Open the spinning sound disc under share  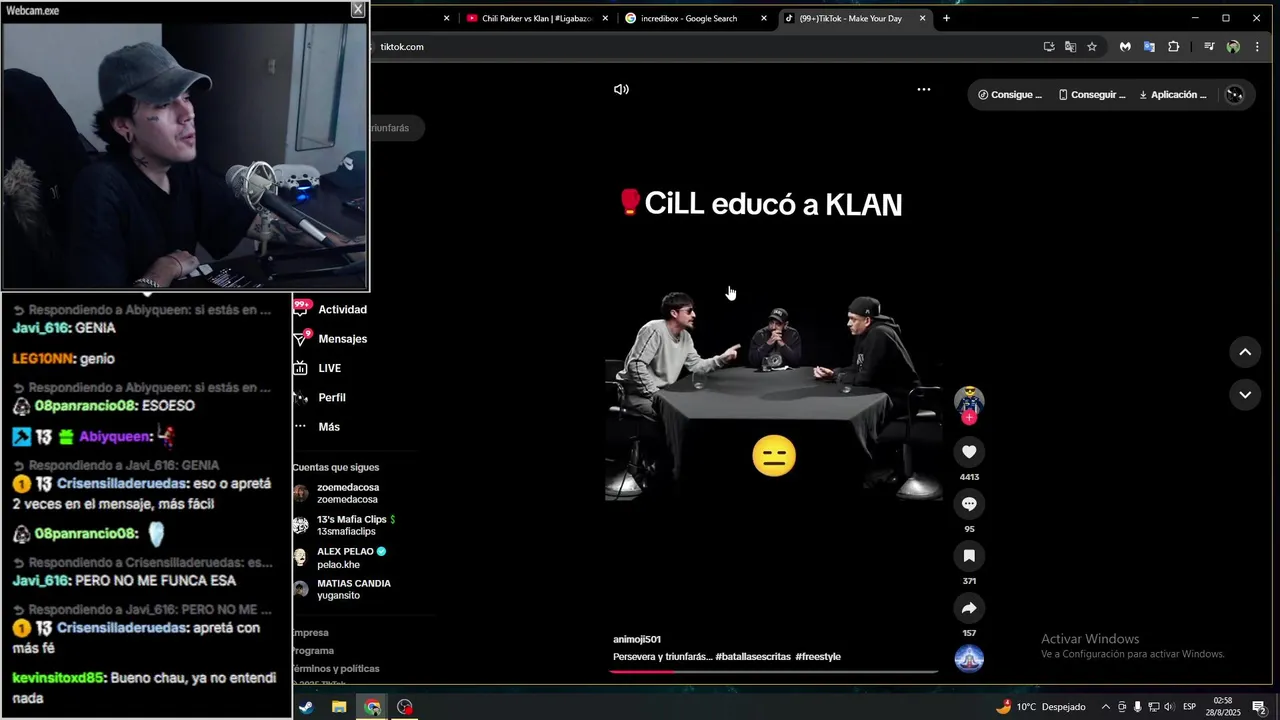(x=969, y=659)
